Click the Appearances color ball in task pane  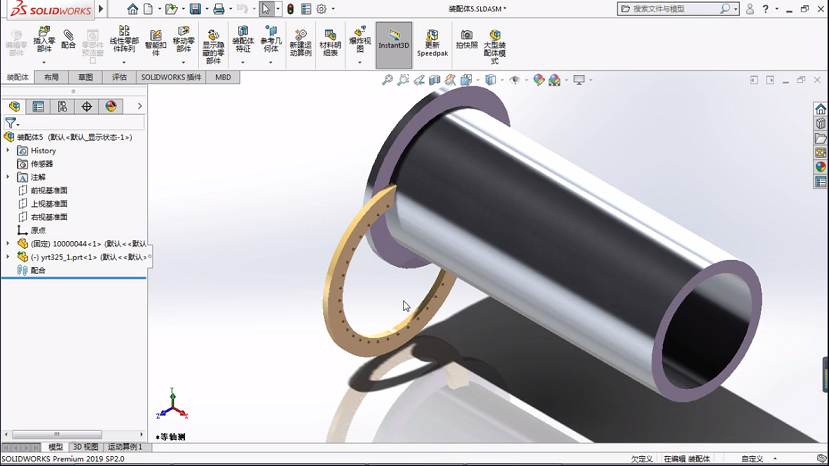tap(820, 167)
